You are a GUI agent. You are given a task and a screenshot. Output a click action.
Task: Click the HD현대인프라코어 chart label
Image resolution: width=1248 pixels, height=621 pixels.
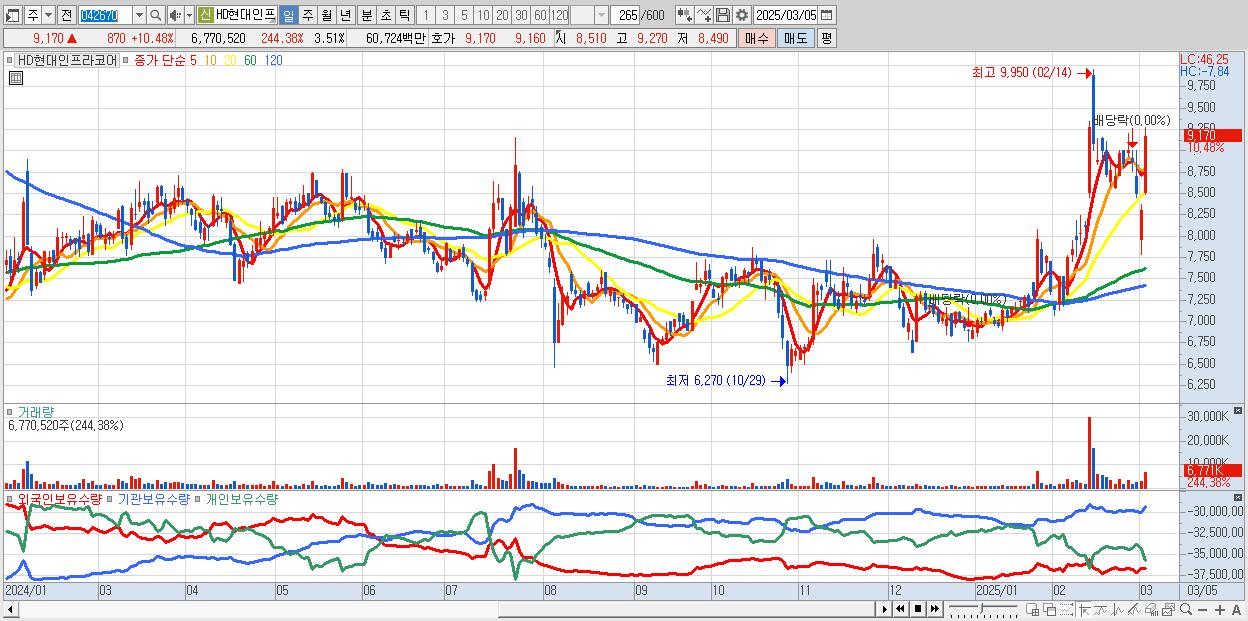[x=67, y=60]
